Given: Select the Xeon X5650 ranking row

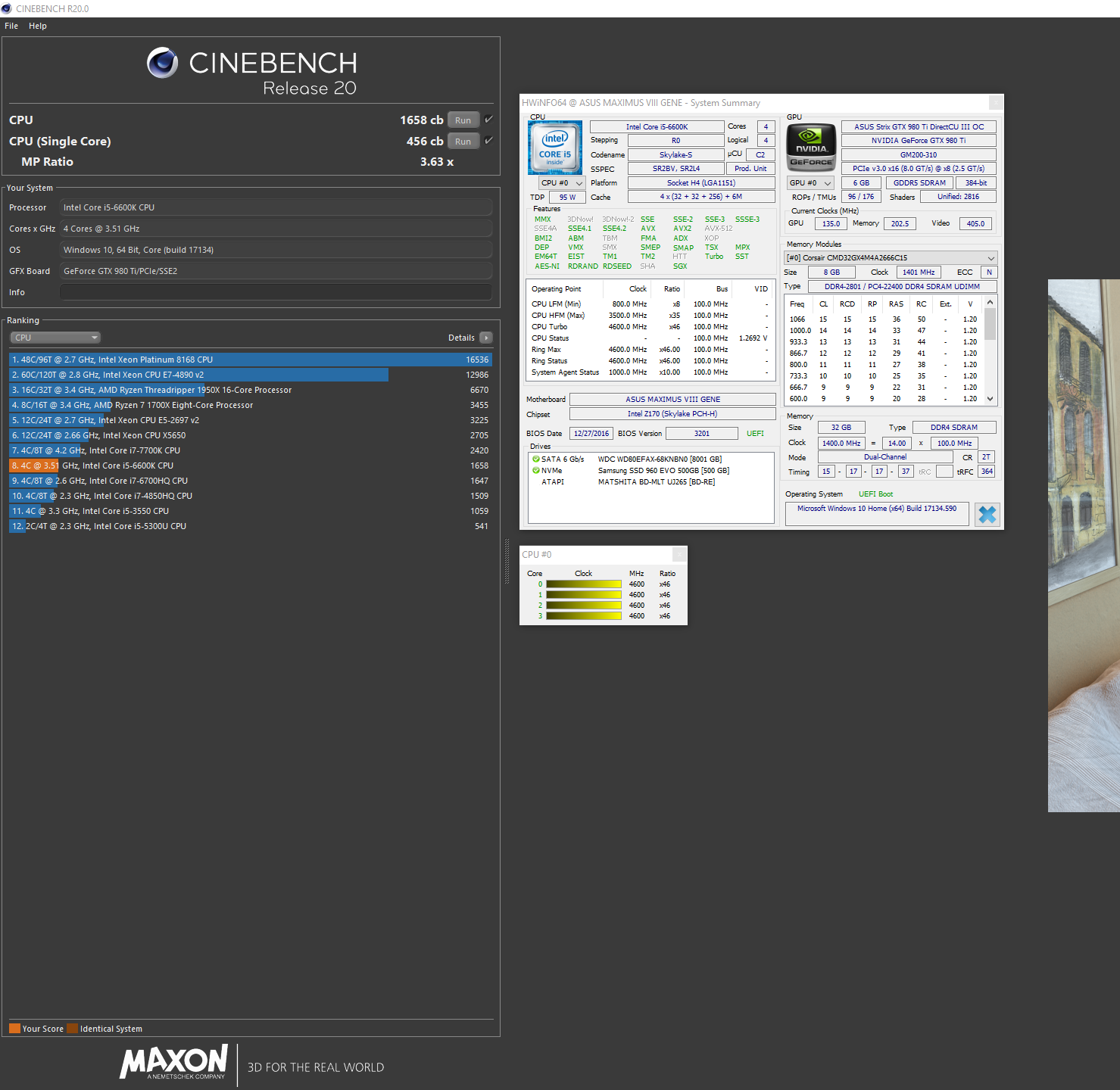Looking at the screenshot, I should tap(251, 435).
